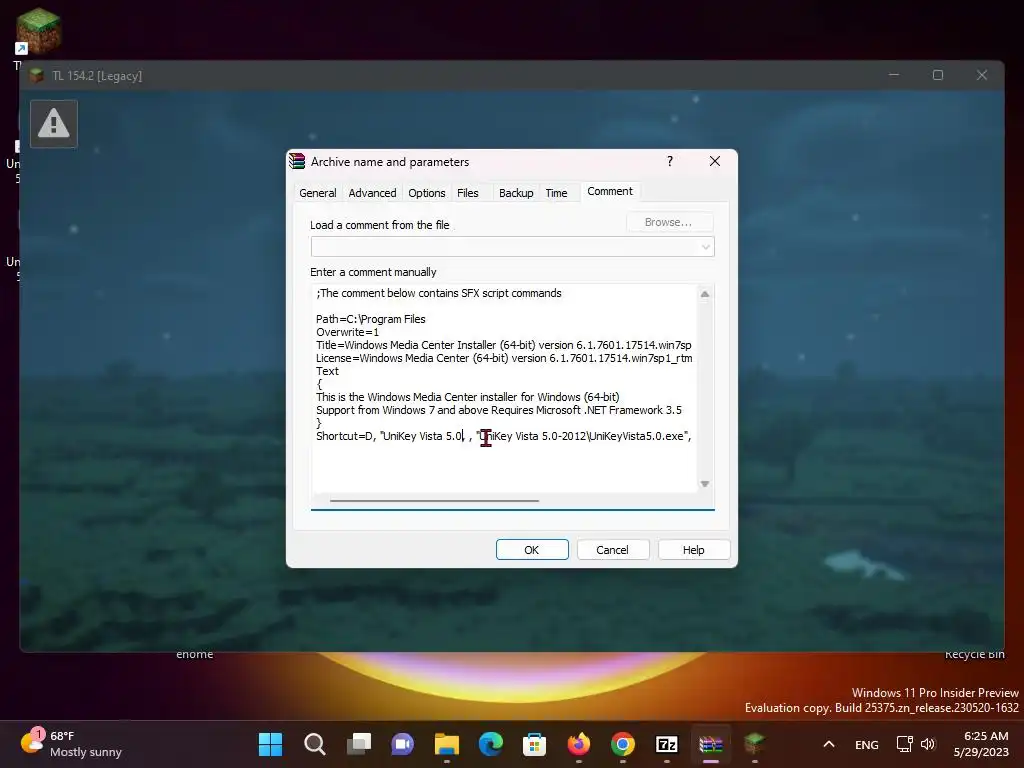Screen dimensions: 1024x768
Task: Go to the Backup tab
Action: coord(516,193)
